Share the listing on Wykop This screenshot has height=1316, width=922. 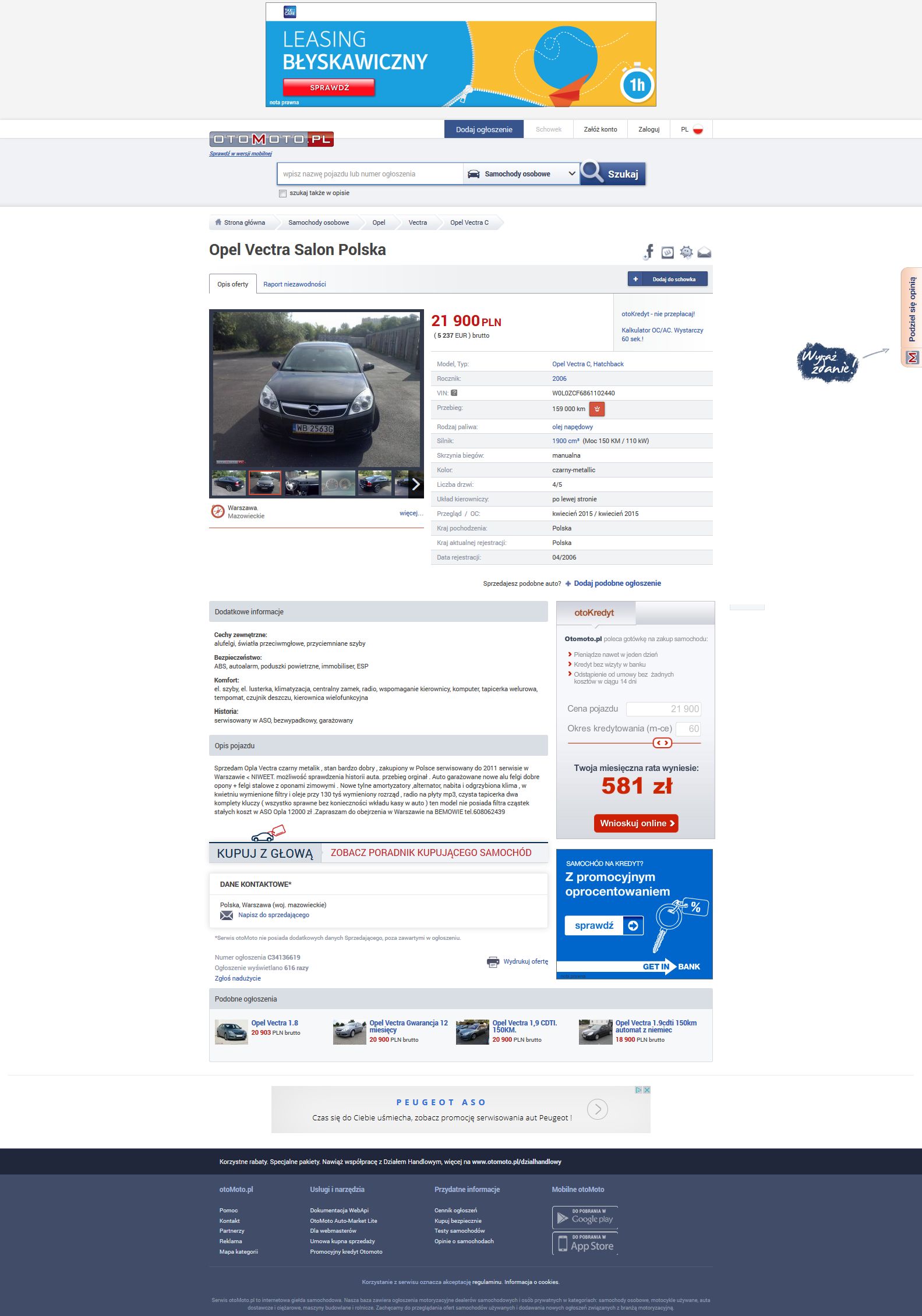[667, 252]
